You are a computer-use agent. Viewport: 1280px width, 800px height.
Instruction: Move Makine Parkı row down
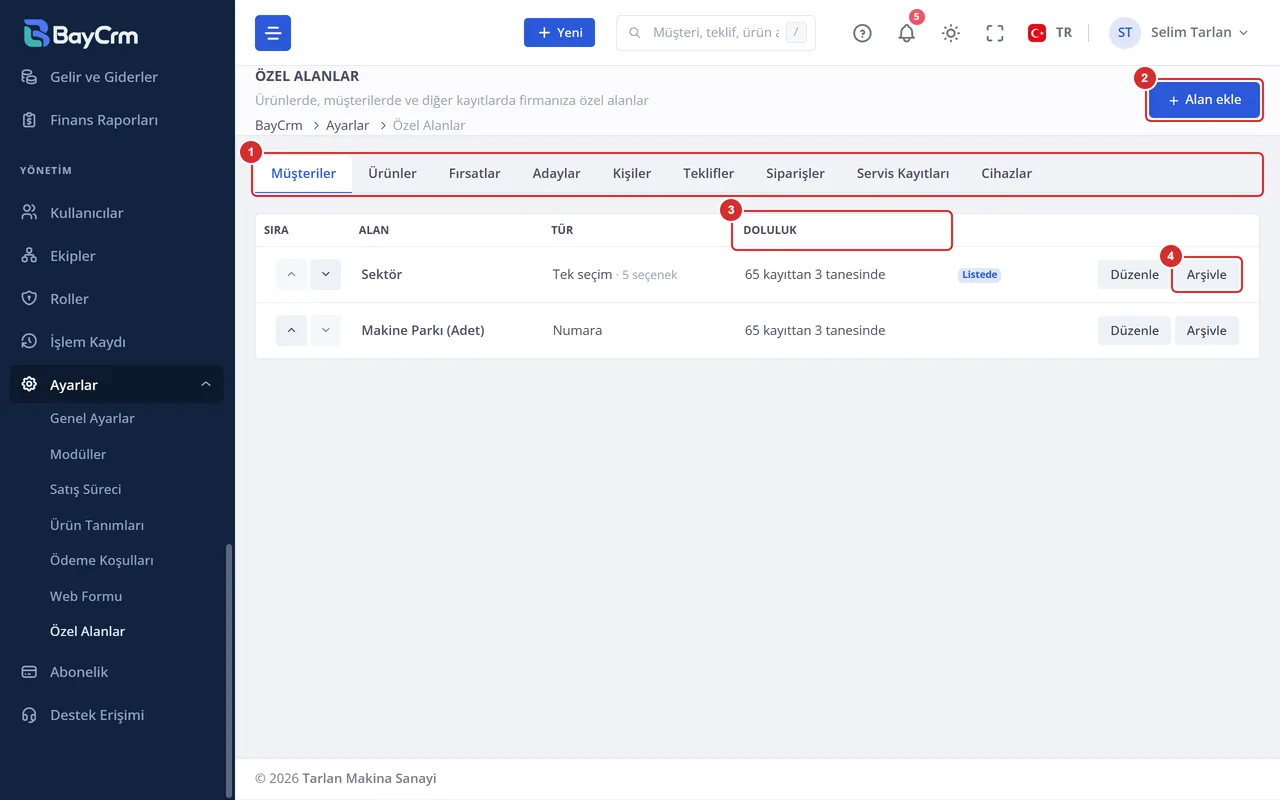pos(325,330)
